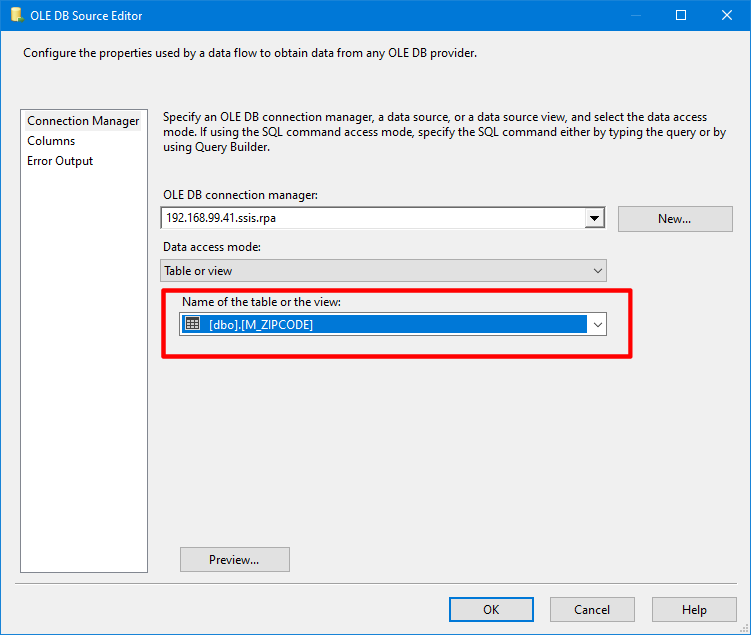Click the Cancel button

pos(592,610)
